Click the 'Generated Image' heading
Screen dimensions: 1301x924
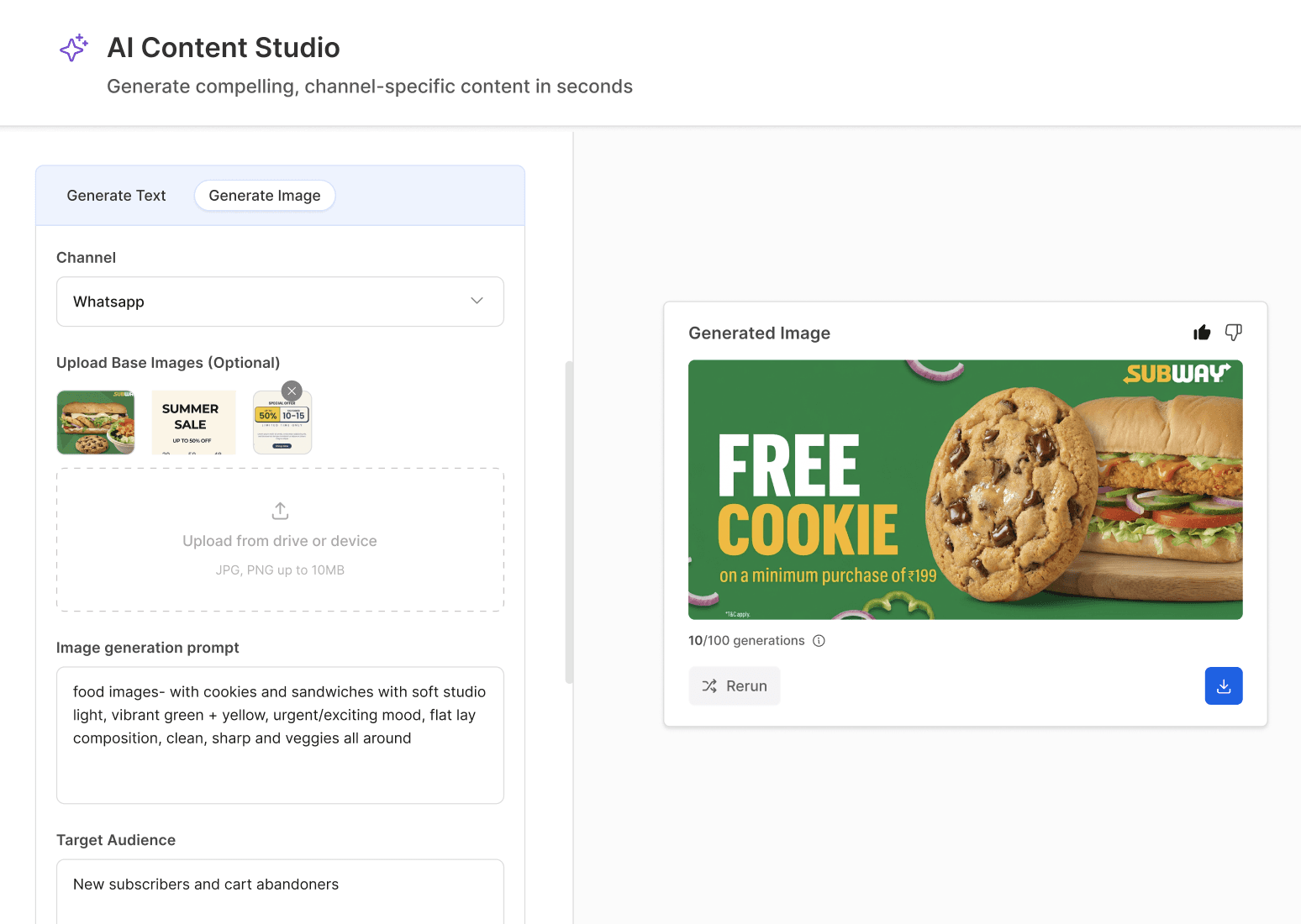[x=759, y=333]
